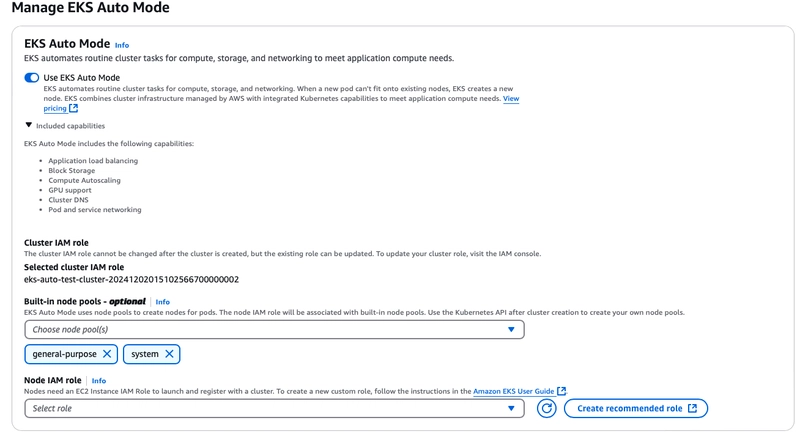Click Info link next to Node IAM role
This screenshot has height=434, width=800.
(99, 381)
